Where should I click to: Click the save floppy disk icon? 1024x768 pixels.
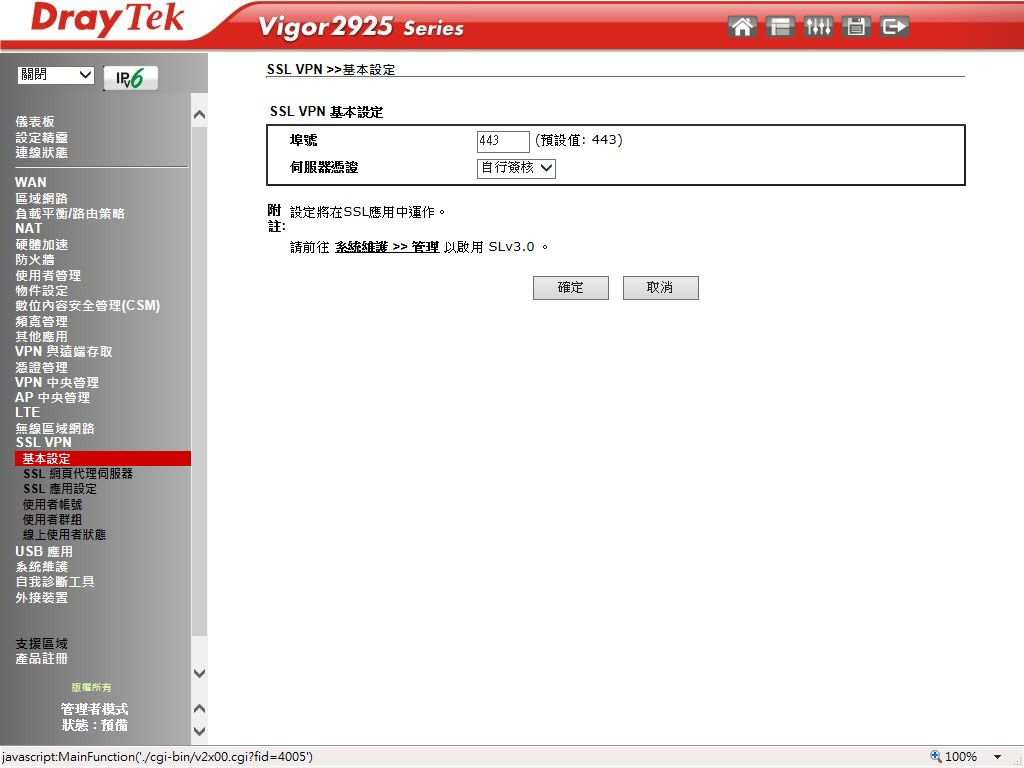pos(856,27)
